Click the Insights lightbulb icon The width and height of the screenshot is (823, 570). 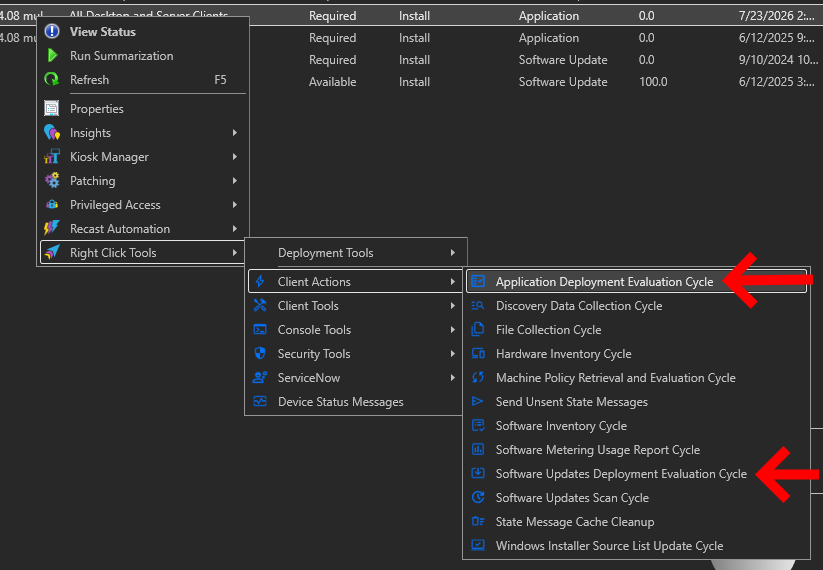(52, 133)
